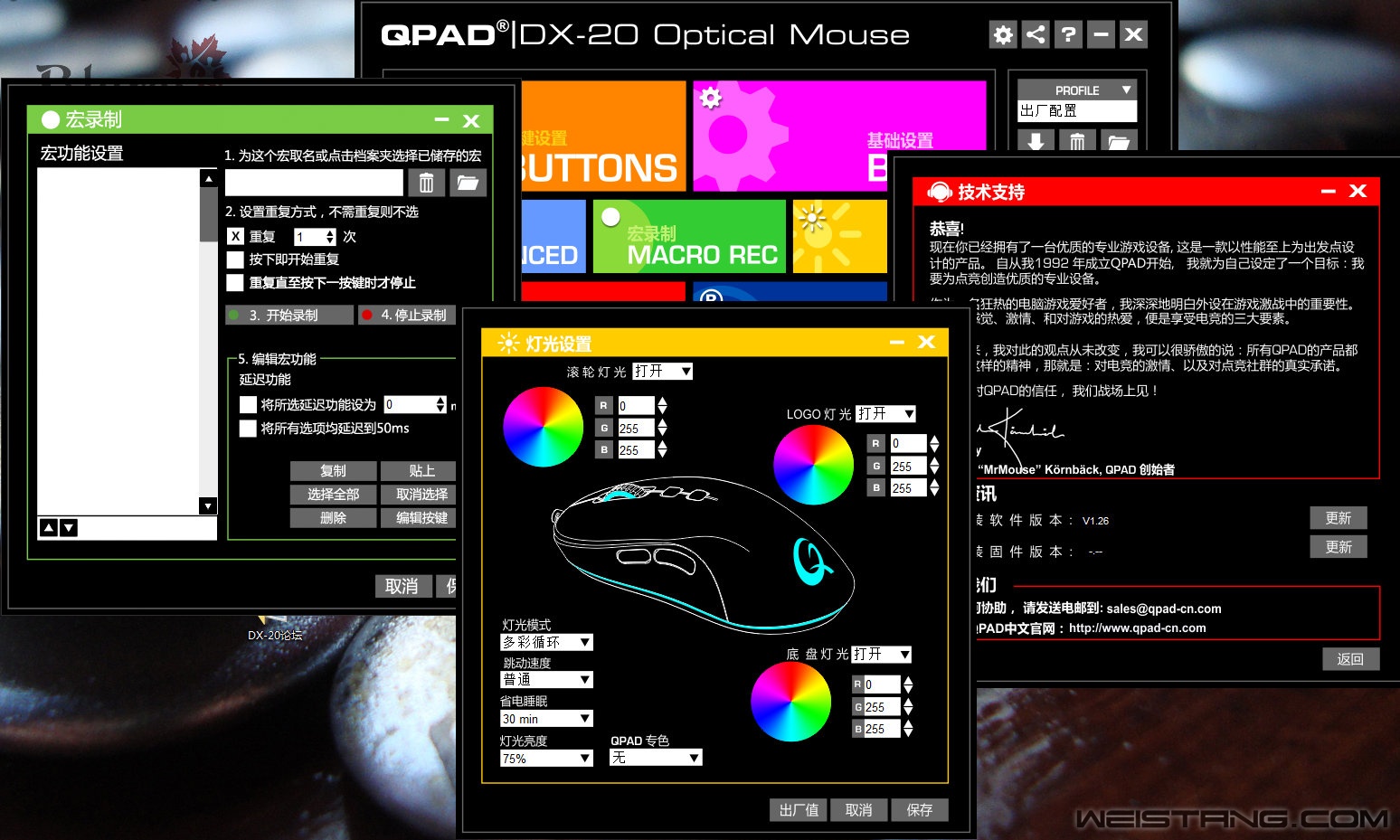Click 4. 停止录制 button

click(408, 315)
